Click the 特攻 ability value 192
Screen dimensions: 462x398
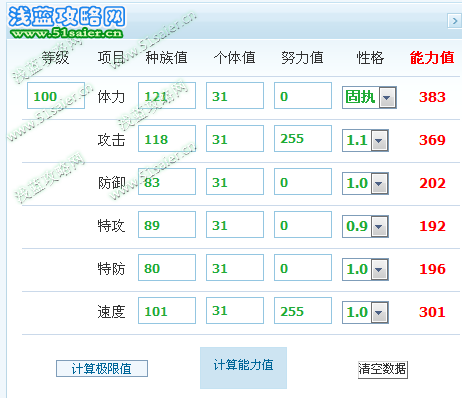pos(432,226)
